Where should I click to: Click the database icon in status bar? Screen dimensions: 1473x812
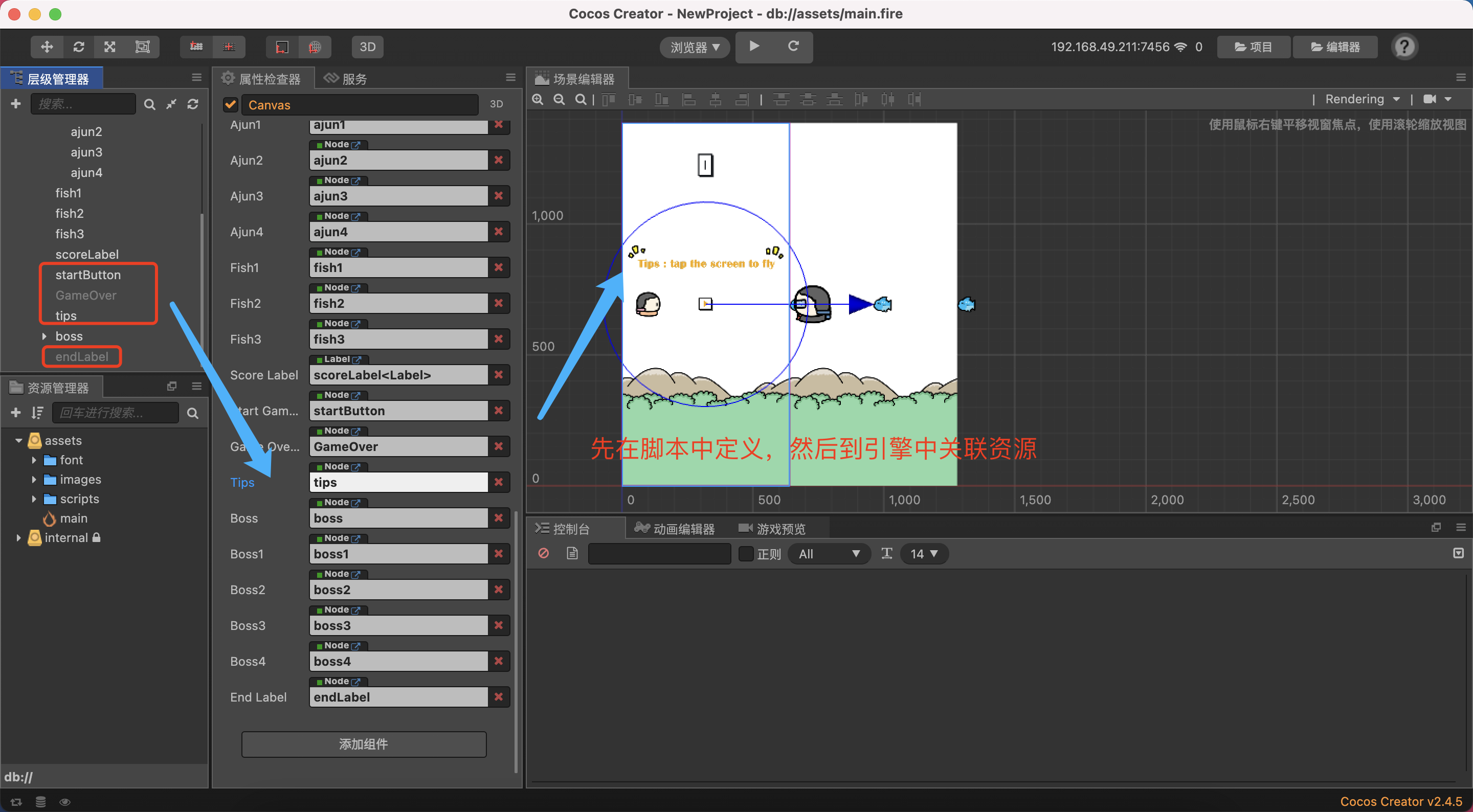pos(40,802)
